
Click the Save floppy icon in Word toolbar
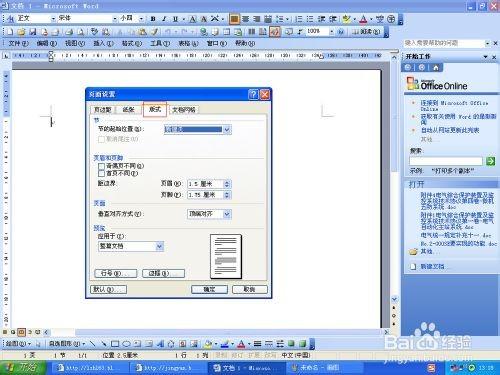32,32
